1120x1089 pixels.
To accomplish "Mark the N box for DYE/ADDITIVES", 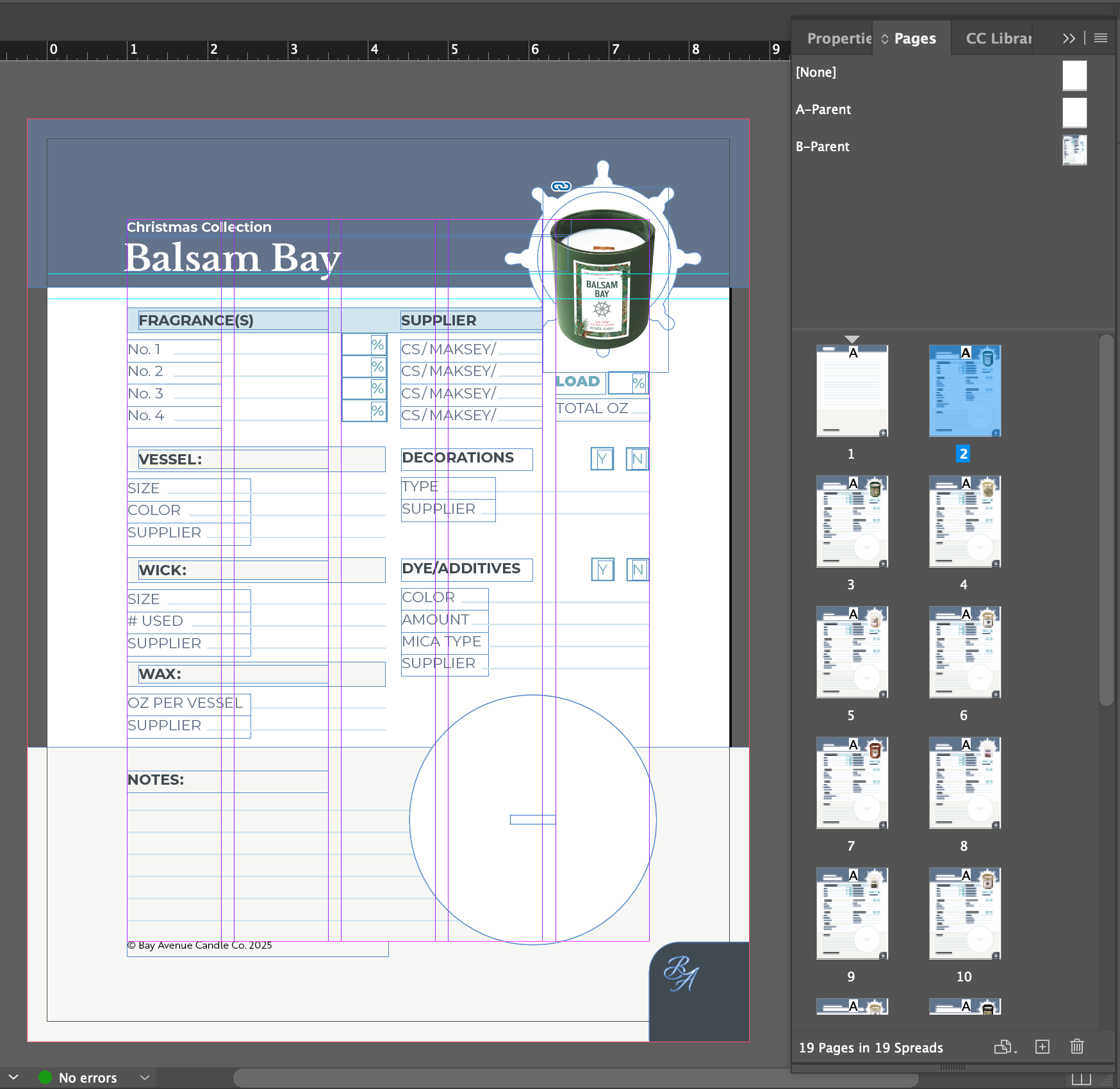I will tap(637, 569).
